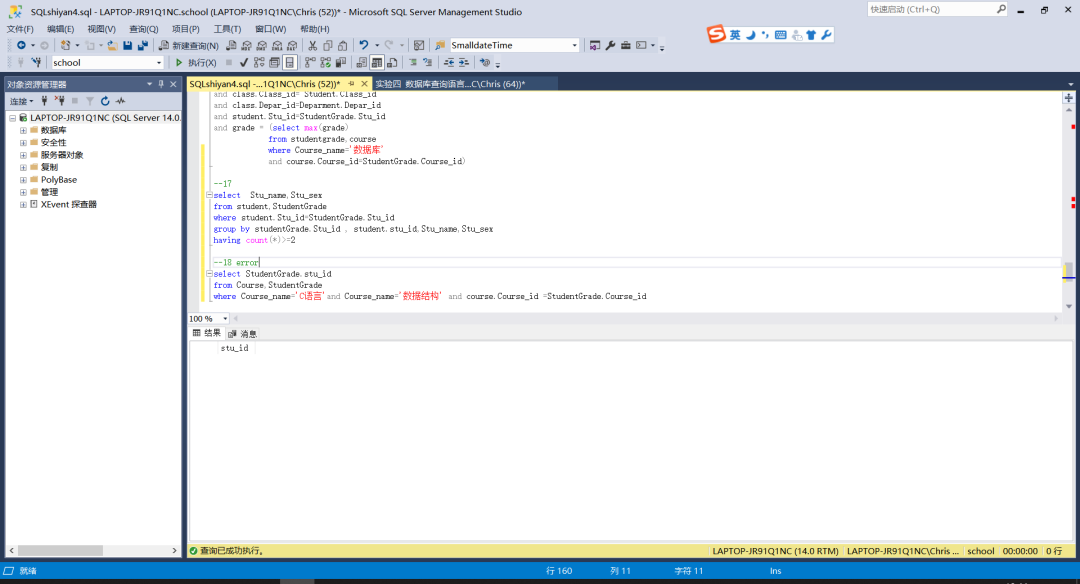Toggle Results to Text mode
Screen dimensions: 1080x584
(x=362, y=63)
